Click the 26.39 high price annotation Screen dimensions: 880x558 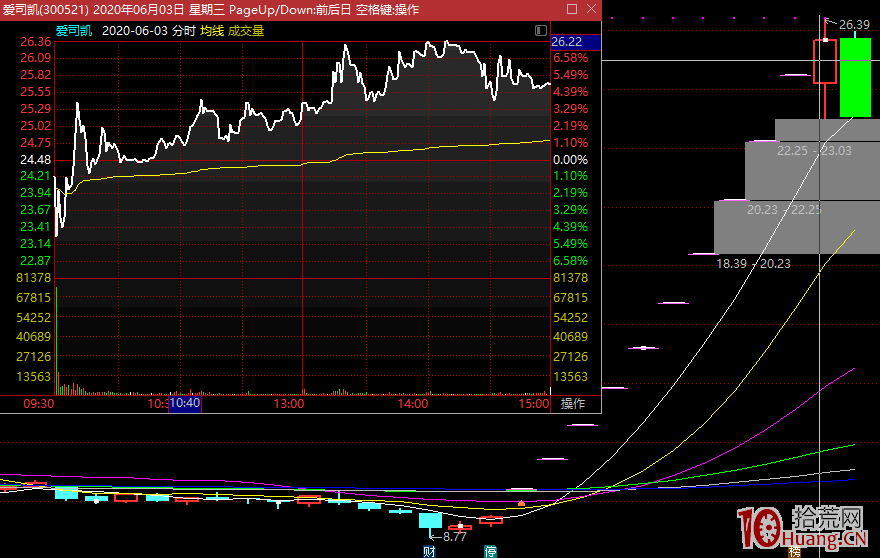click(x=853, y=24)
